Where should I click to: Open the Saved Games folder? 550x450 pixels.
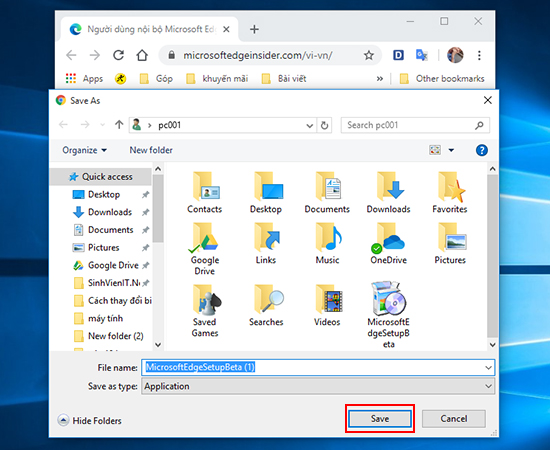coord(204,311)
